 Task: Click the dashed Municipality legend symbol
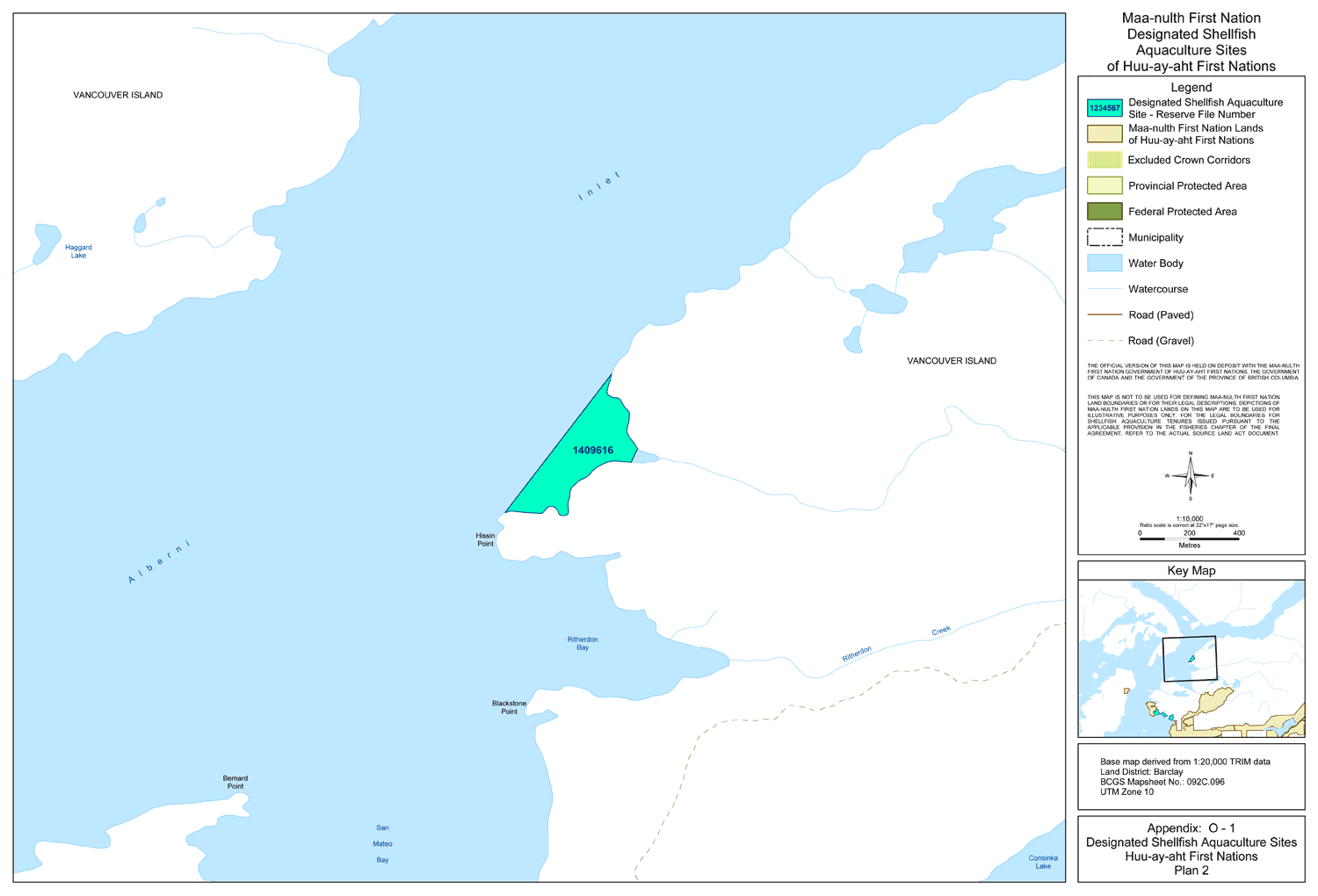pos(1104,237)
